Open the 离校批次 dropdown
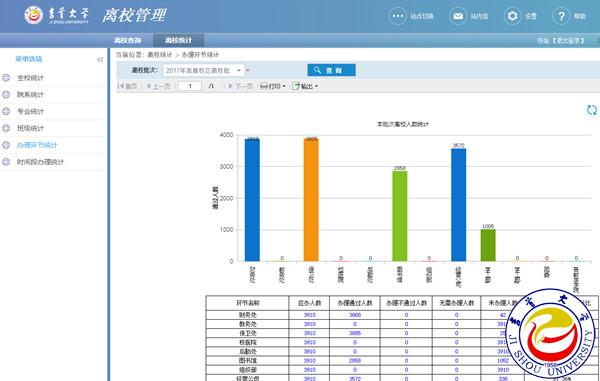600x381 pixels. (203, 71)
